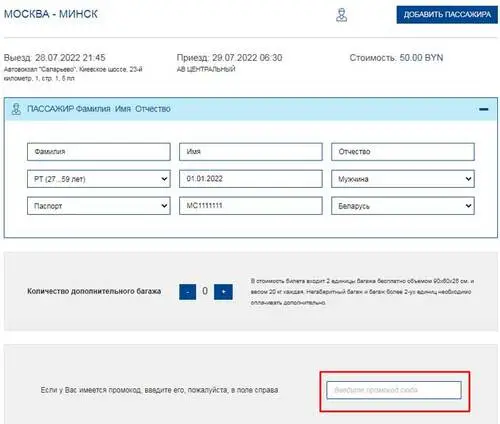The image size is (500, 424).
Task: Open the age category dropdown showing РТ (27...59 лет)
Action: tap(99, 179)
